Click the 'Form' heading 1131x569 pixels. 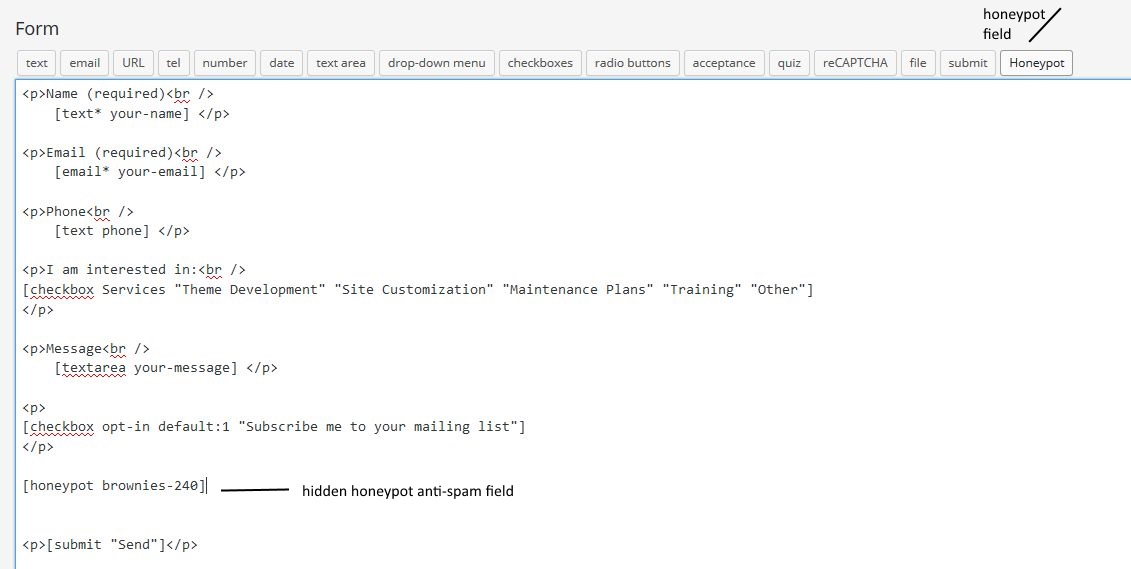(x=37, y=29)
